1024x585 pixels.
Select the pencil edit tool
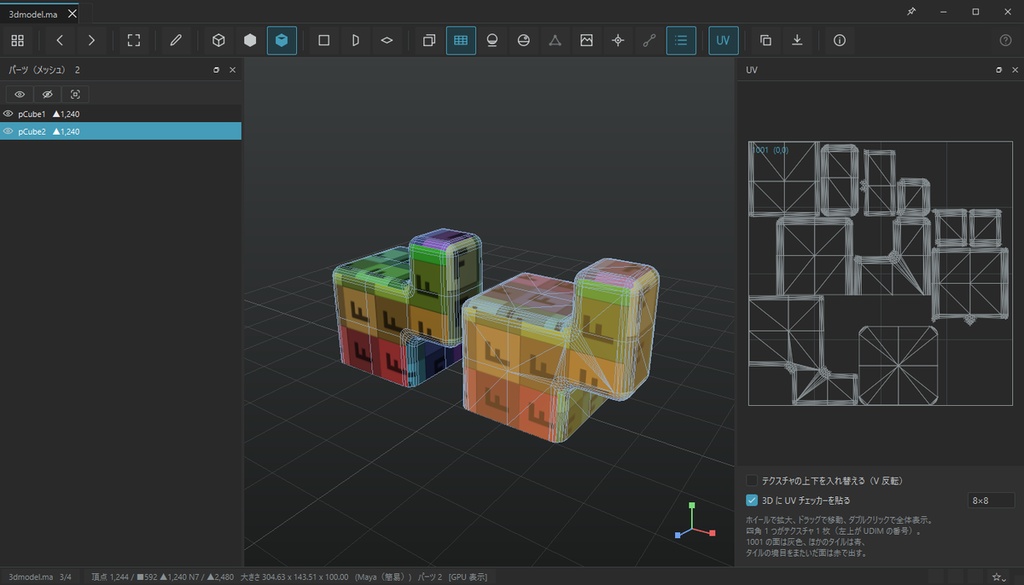[x=176, y=40]
